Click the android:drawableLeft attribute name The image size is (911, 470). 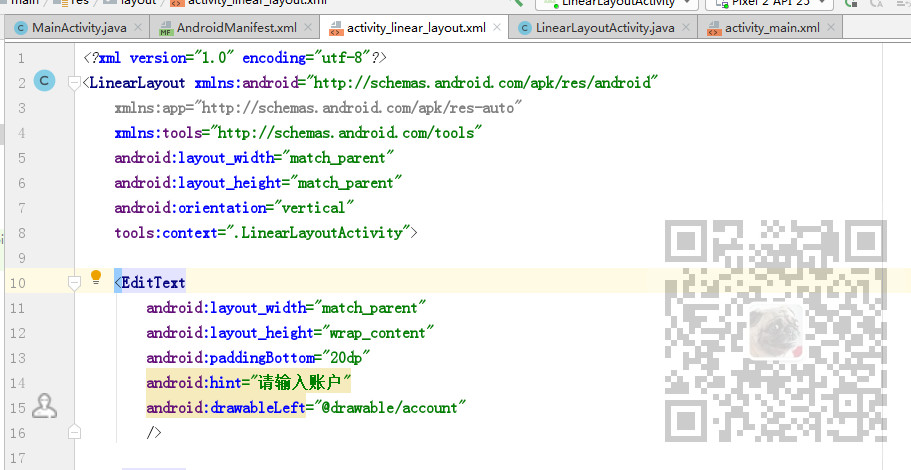coord(226,407)
